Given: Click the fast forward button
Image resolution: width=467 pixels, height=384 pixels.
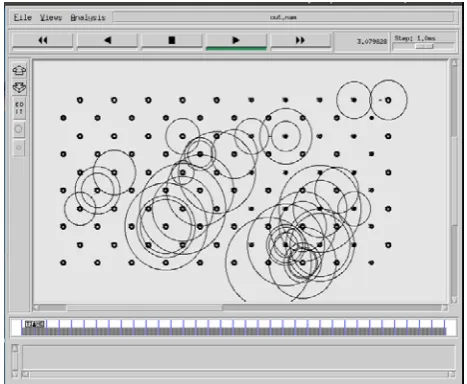Looking at the screenshot, I should pos(301,41).
